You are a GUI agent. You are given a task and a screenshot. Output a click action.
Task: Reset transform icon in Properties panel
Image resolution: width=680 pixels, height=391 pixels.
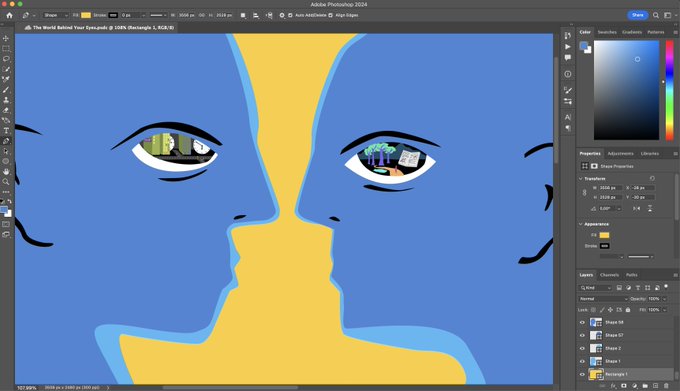click(652, 178)
